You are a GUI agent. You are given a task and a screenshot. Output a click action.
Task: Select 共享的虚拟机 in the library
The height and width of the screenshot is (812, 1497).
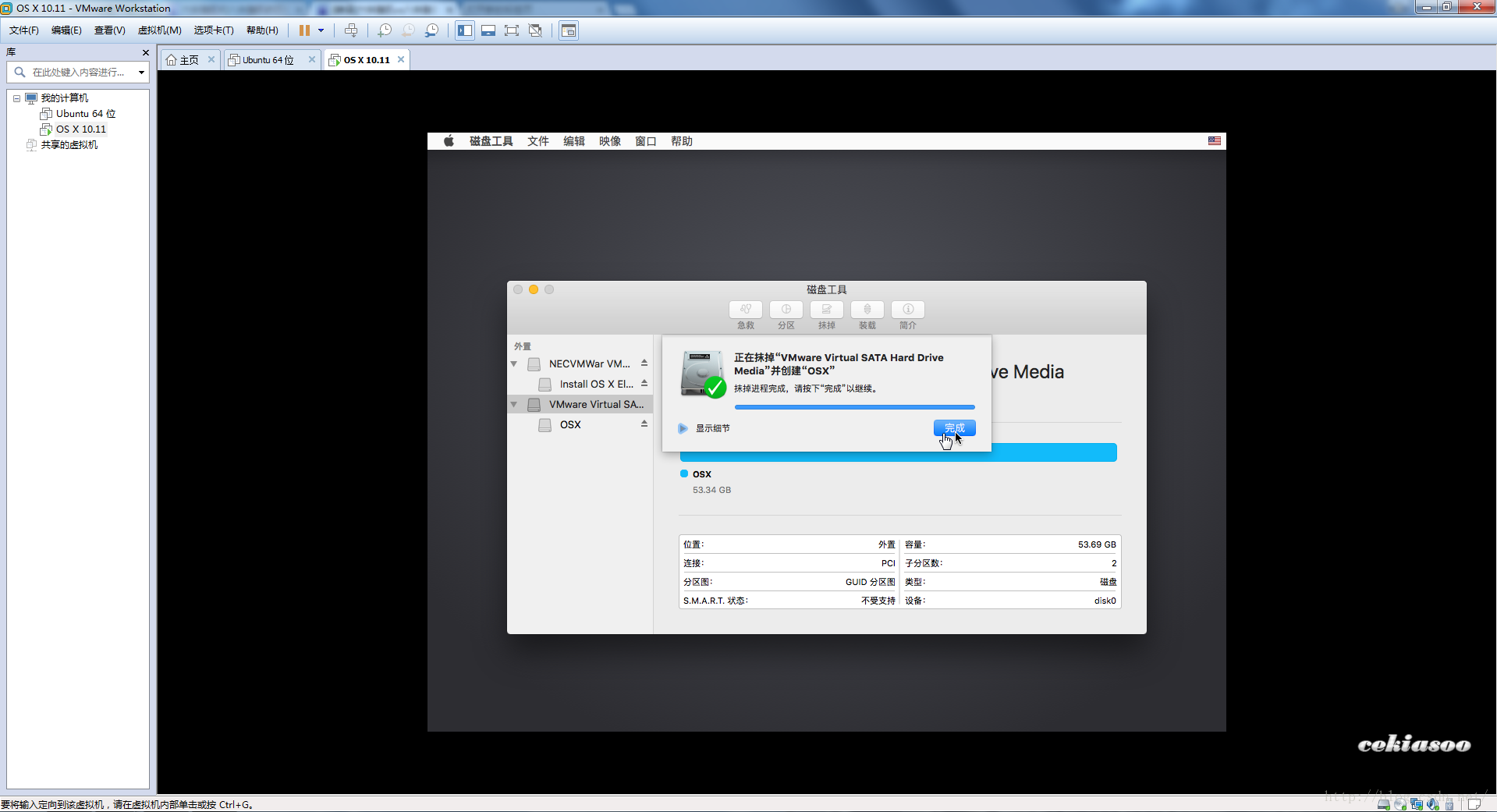(62, 145)
